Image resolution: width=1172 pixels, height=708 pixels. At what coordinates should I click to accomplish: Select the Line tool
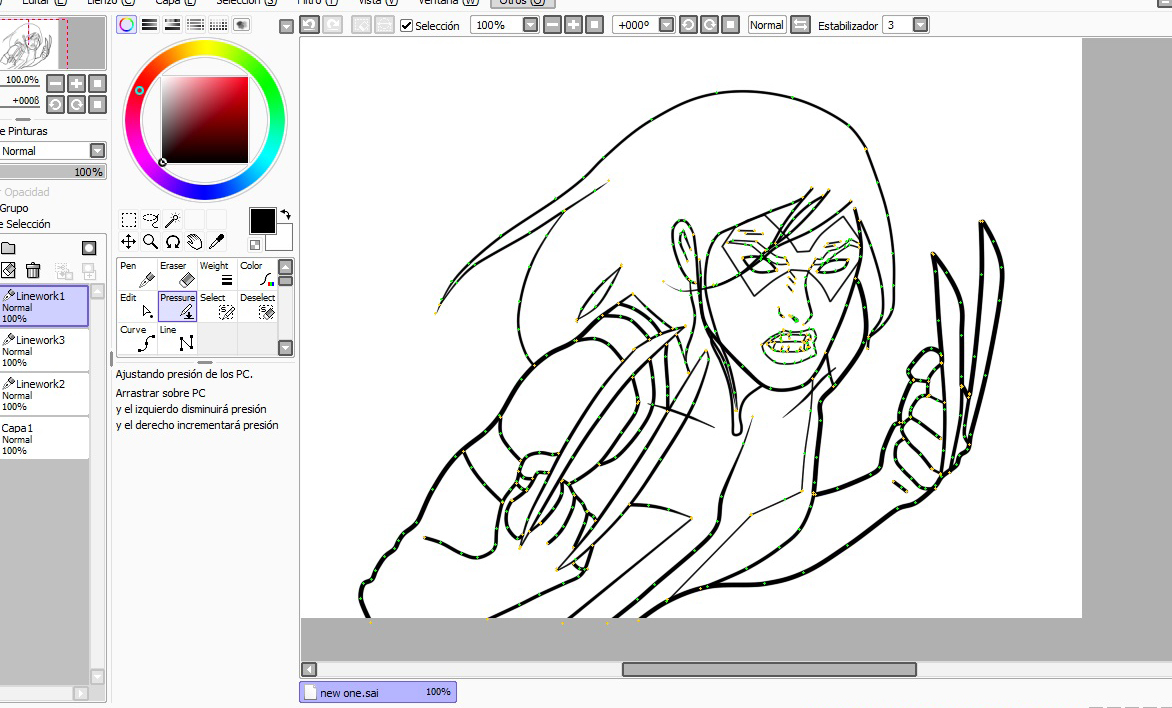click(177, 338)
